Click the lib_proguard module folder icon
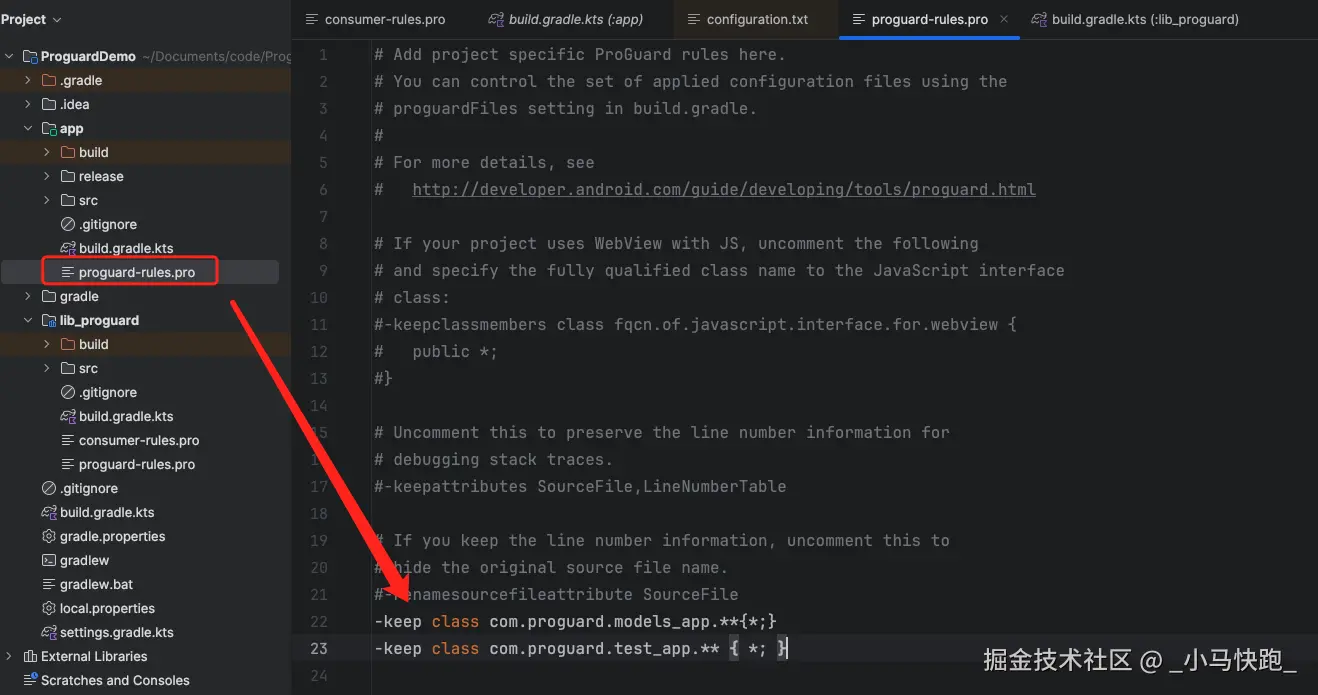This screenshot has height=695, width=1318. (49, 321)
